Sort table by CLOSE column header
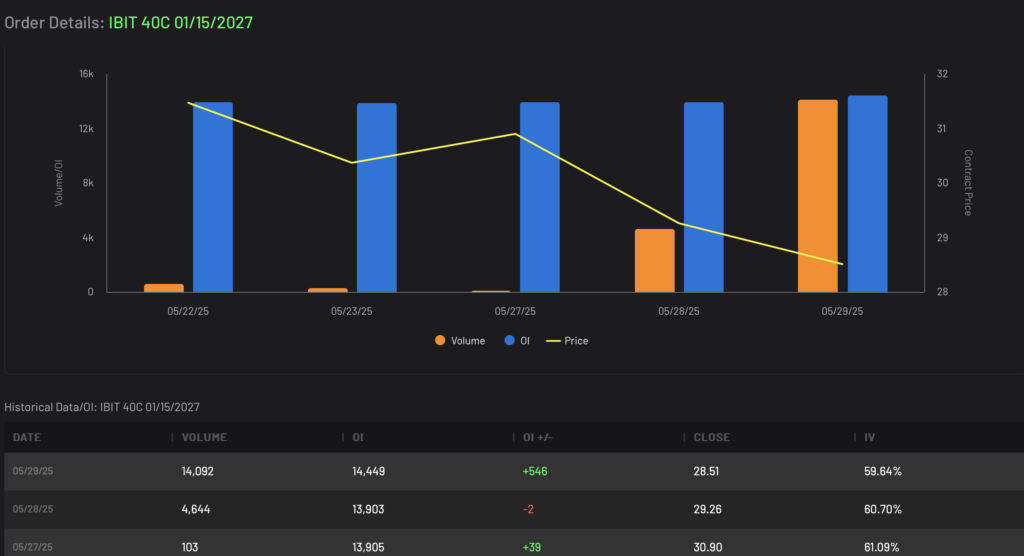This screenshot has height=556, width=1024. (712, 437)
